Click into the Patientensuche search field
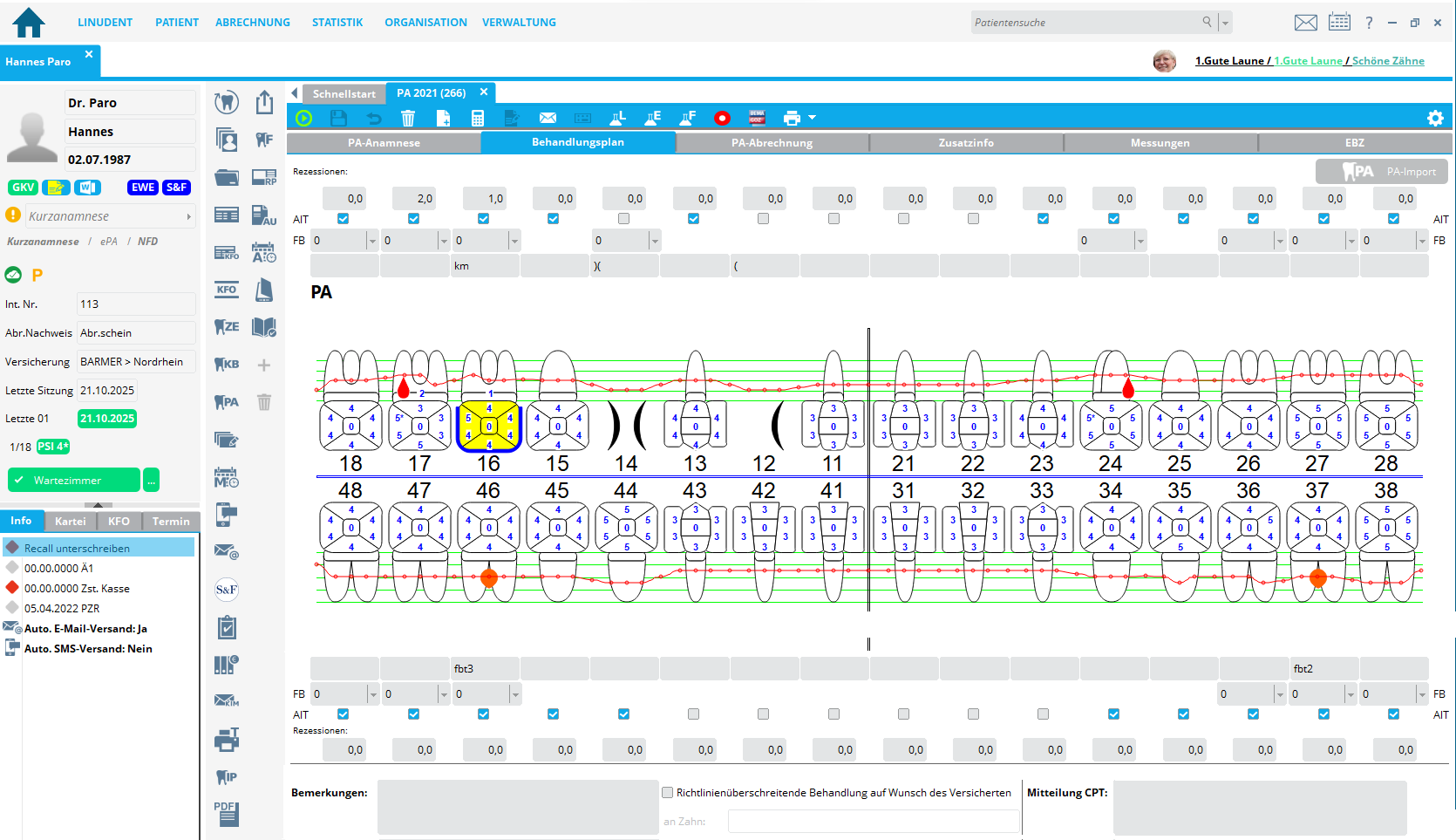 (x=1085, y=23)
